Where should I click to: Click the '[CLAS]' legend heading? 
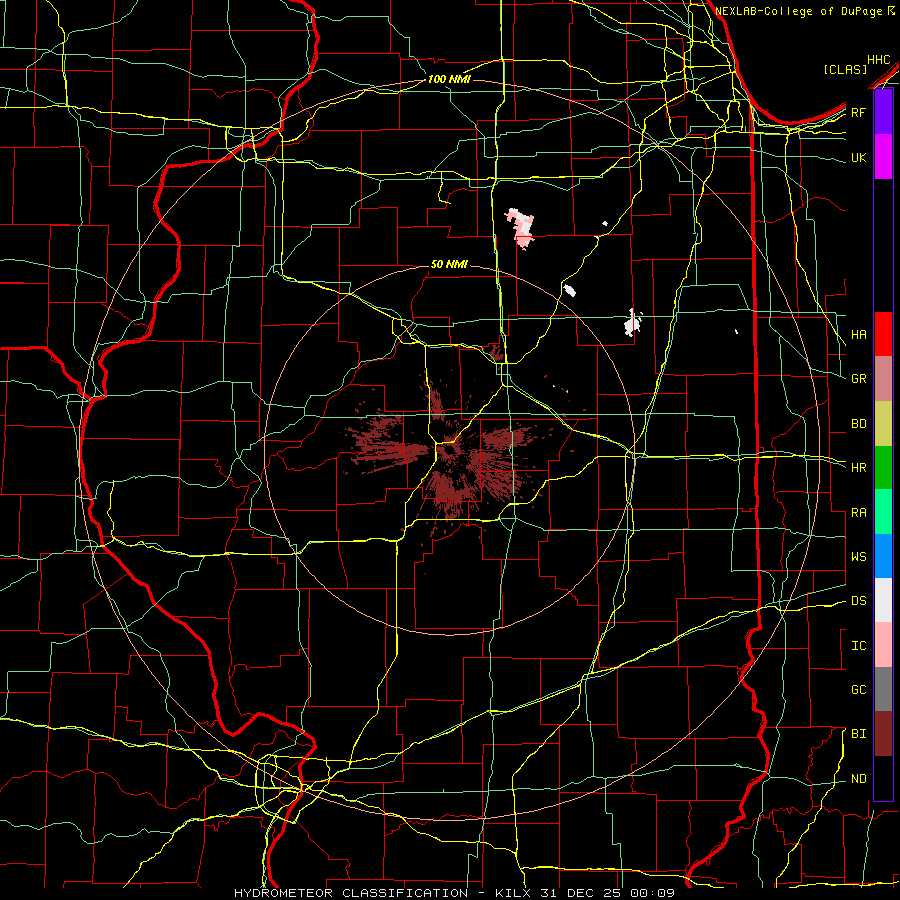point(845,69)
